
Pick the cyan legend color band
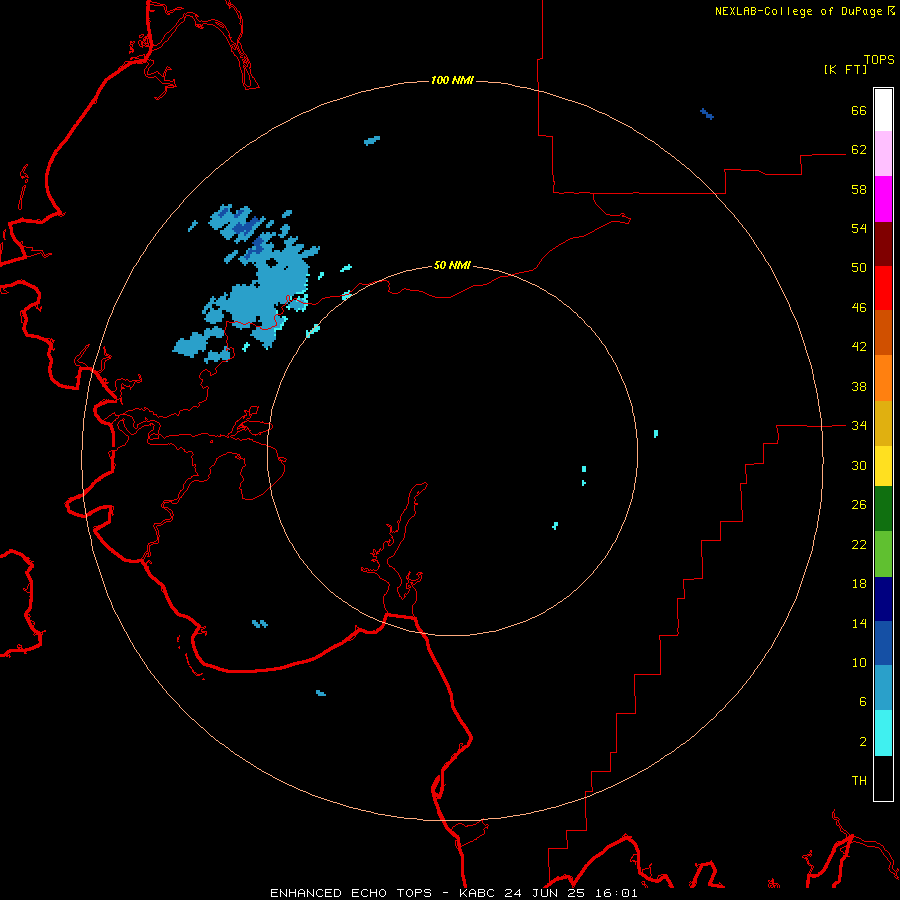coord(883,733)
